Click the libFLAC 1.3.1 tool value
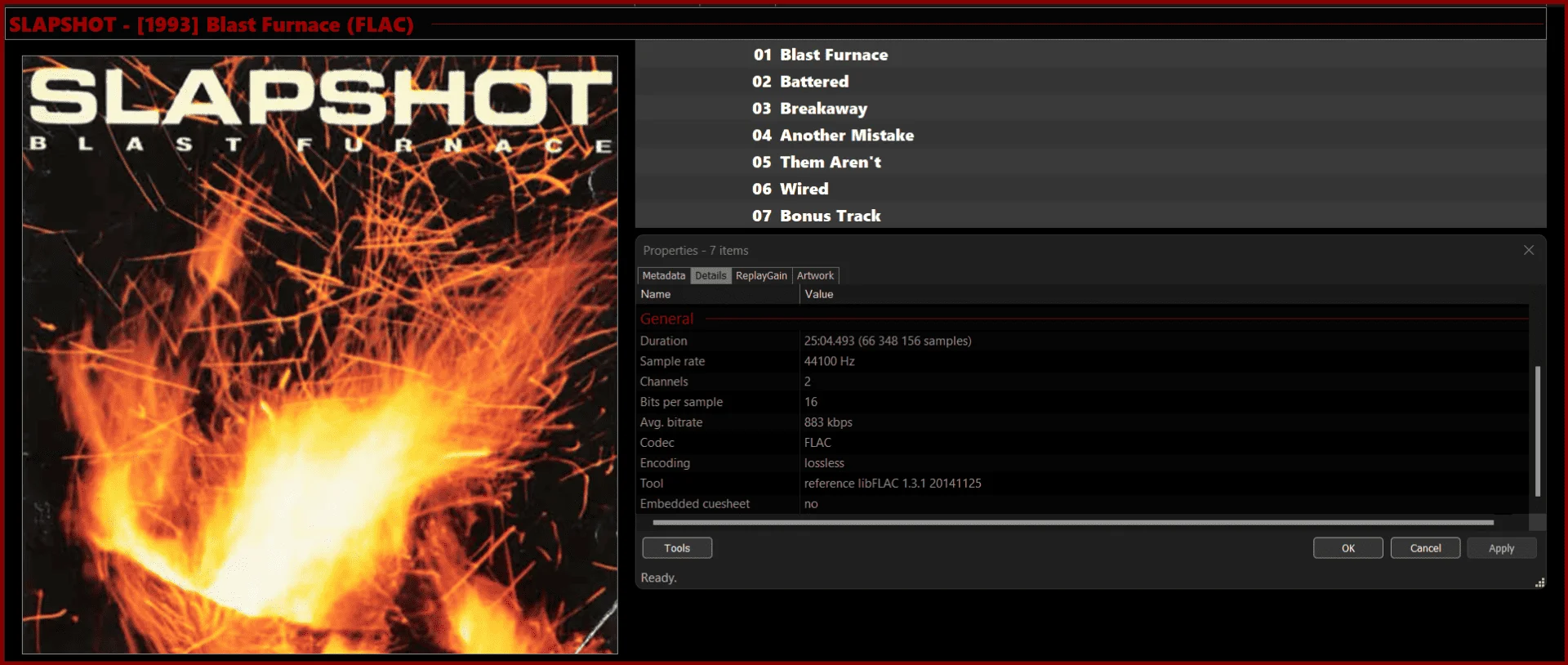 [x=893, y=484]
